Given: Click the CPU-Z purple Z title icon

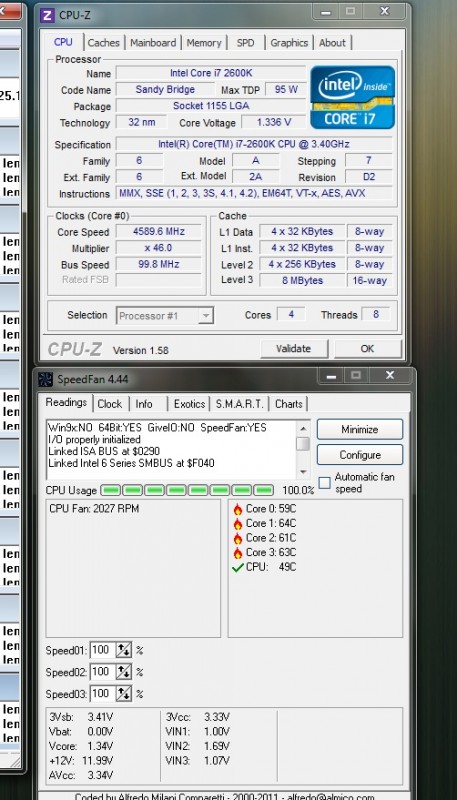Looking at the screenshot, I should [47, 15].
